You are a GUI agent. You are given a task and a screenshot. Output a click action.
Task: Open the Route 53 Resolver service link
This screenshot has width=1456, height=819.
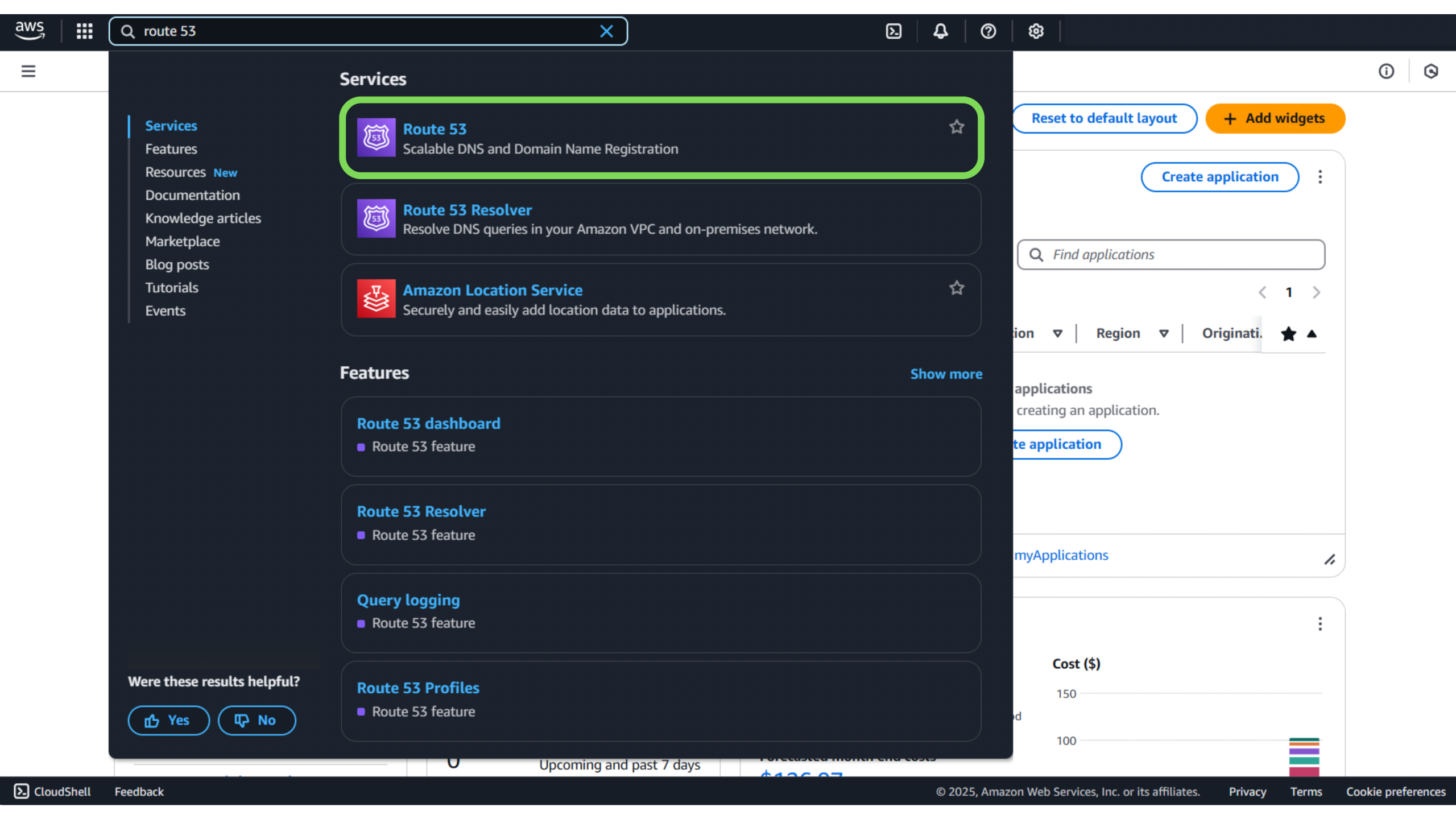coord(468,210)
